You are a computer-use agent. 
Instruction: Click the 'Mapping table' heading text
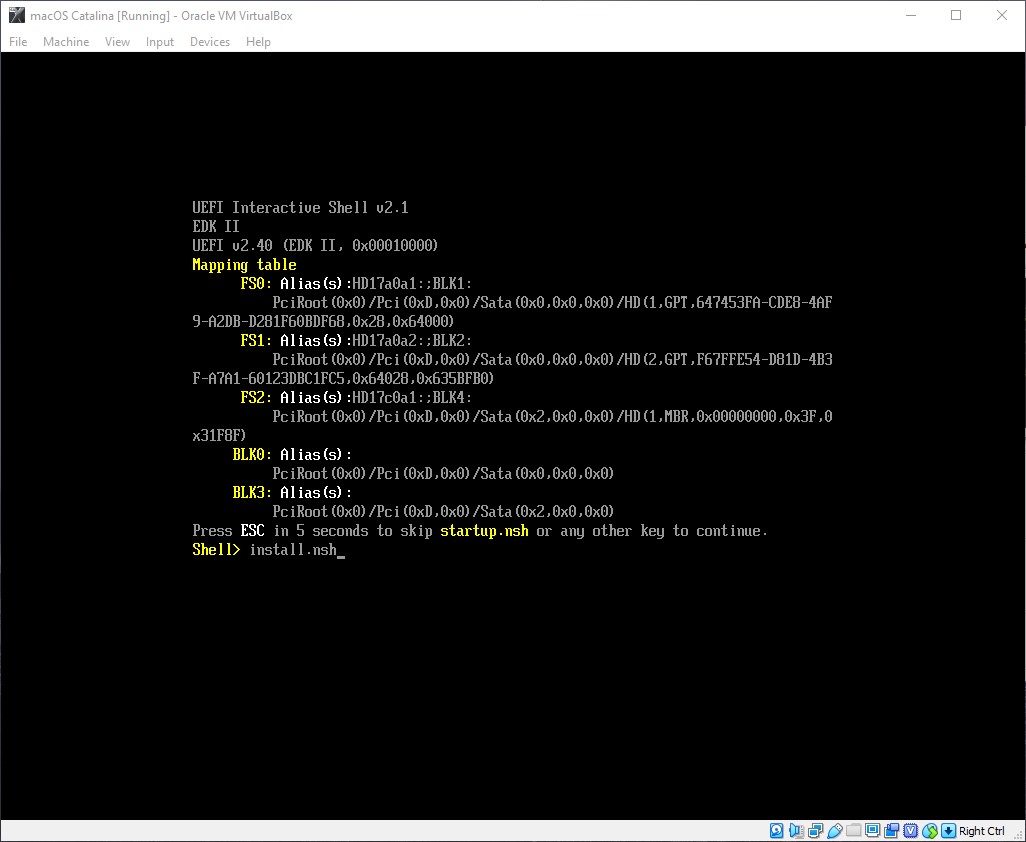(x=244, y=265)
